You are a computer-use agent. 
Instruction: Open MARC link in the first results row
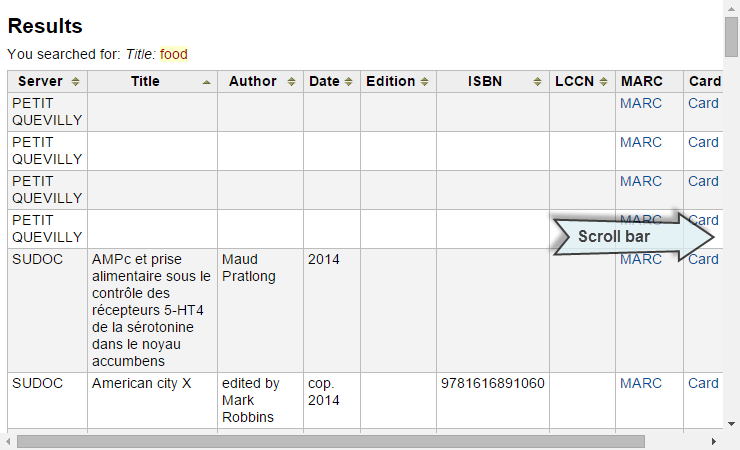click(x=640, y=103)
